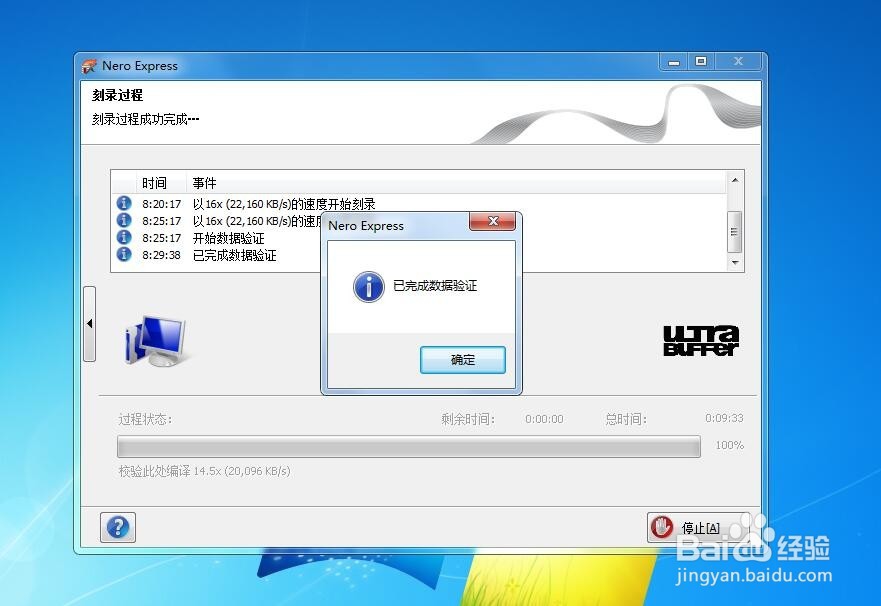This screenshot has width=881, height=606.
Task: Click the Ultra Buffer logo
Action: tap(701, 340)
